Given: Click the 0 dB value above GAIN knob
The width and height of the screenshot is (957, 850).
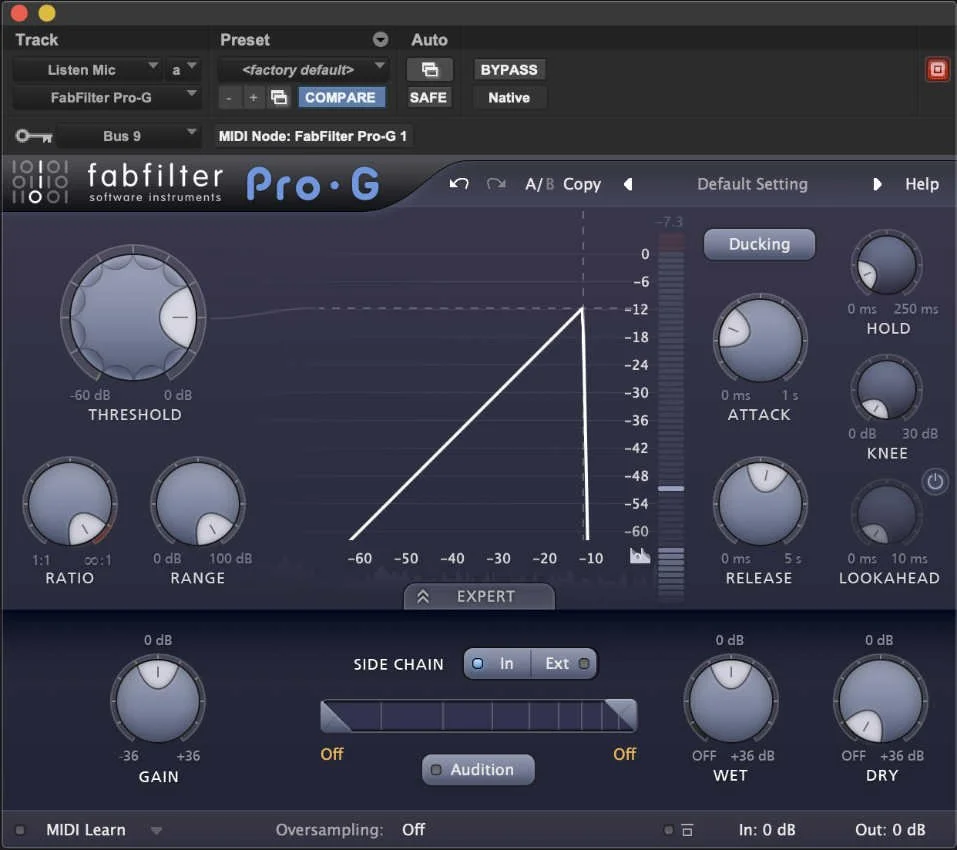Looking at the screenshot, I should click(157, 640).
